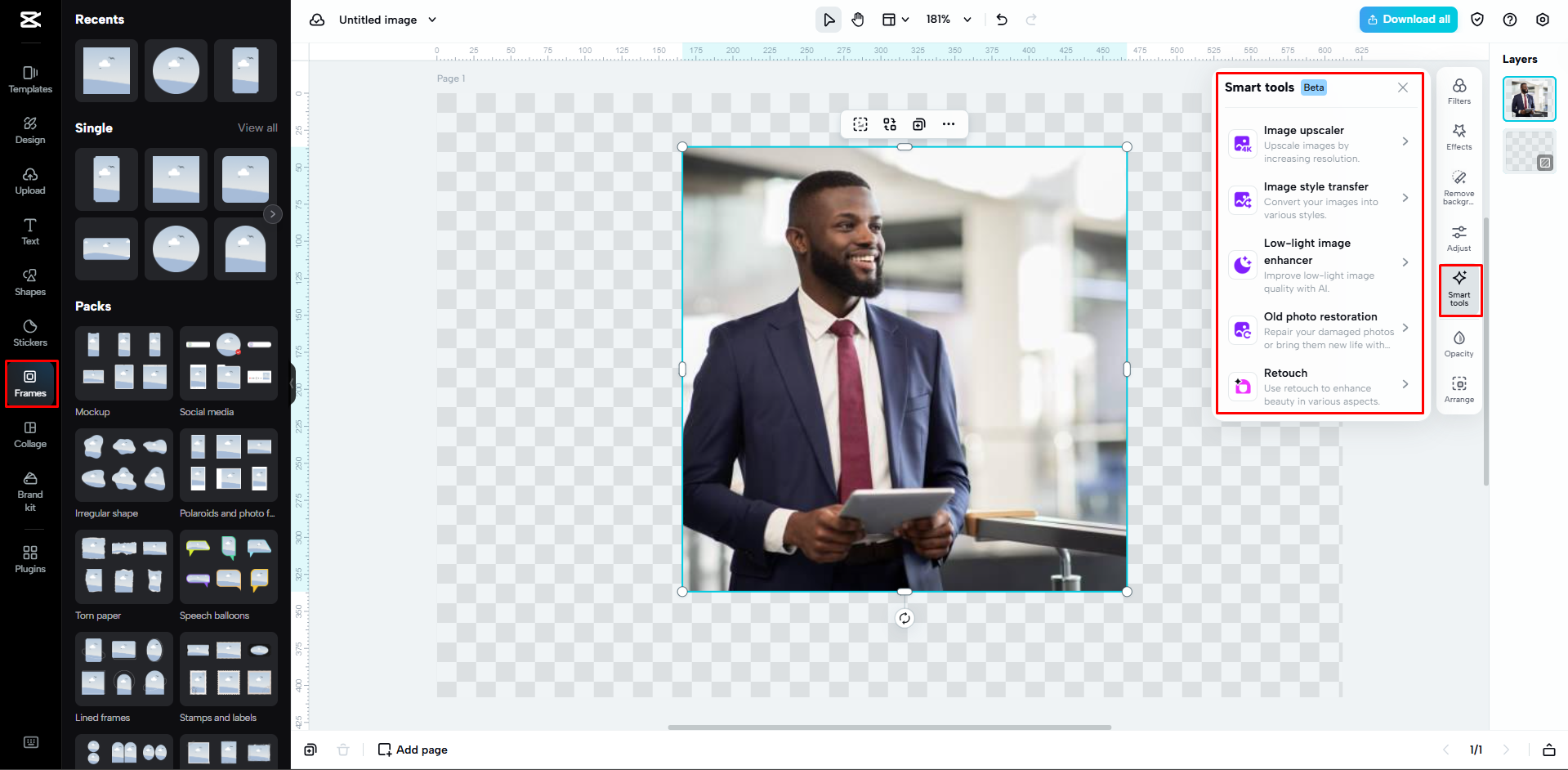Click the View all link for Single frames
Screen dimensions: 1568x770
(x=257, y=128)
